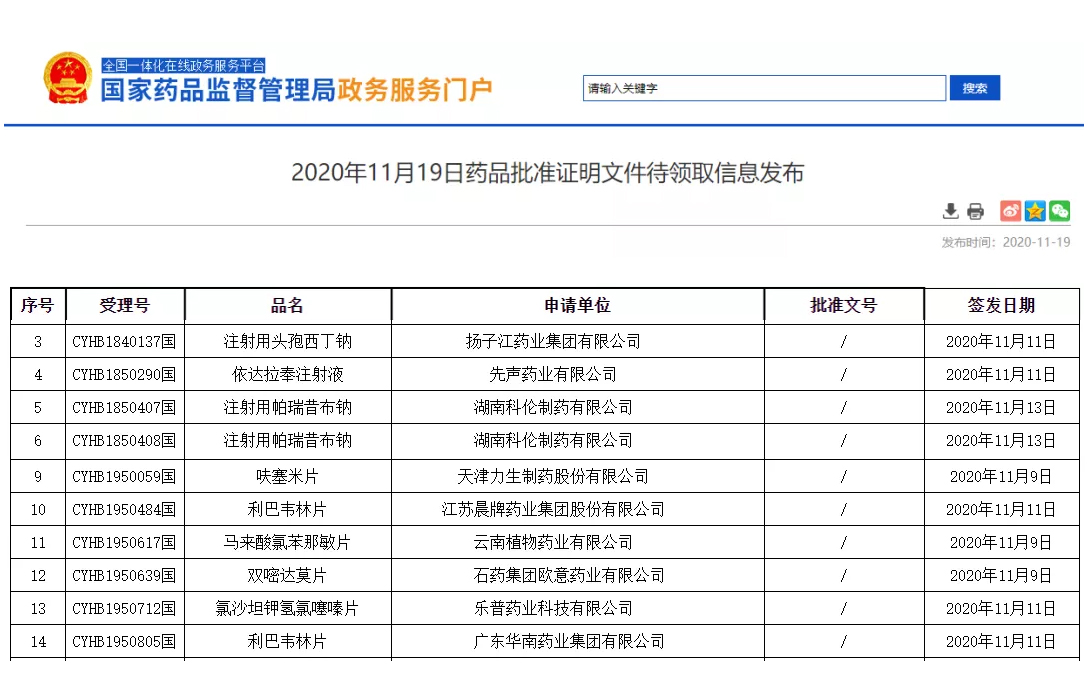The width and height of the screenshot is (1090, 676).
Task: Click applicant 天津力生制药股份有限公司
Action: (553, 476)
